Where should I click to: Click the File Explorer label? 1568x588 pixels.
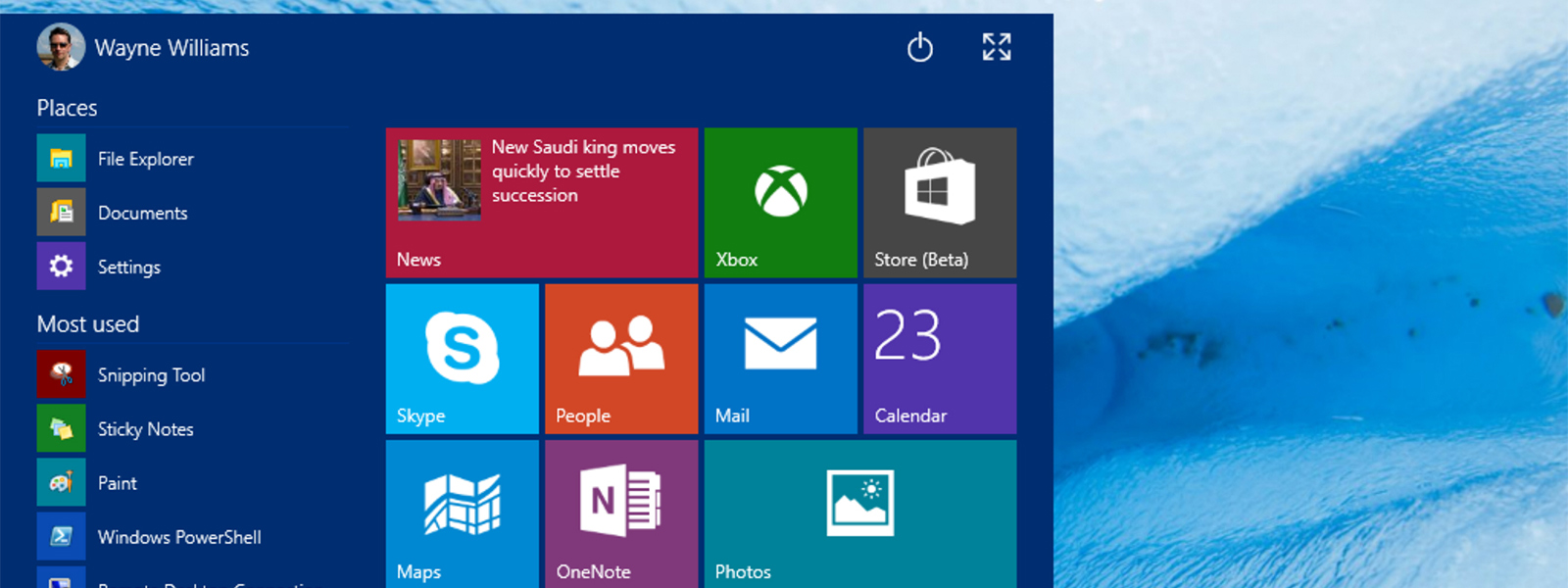click(146, 159)
